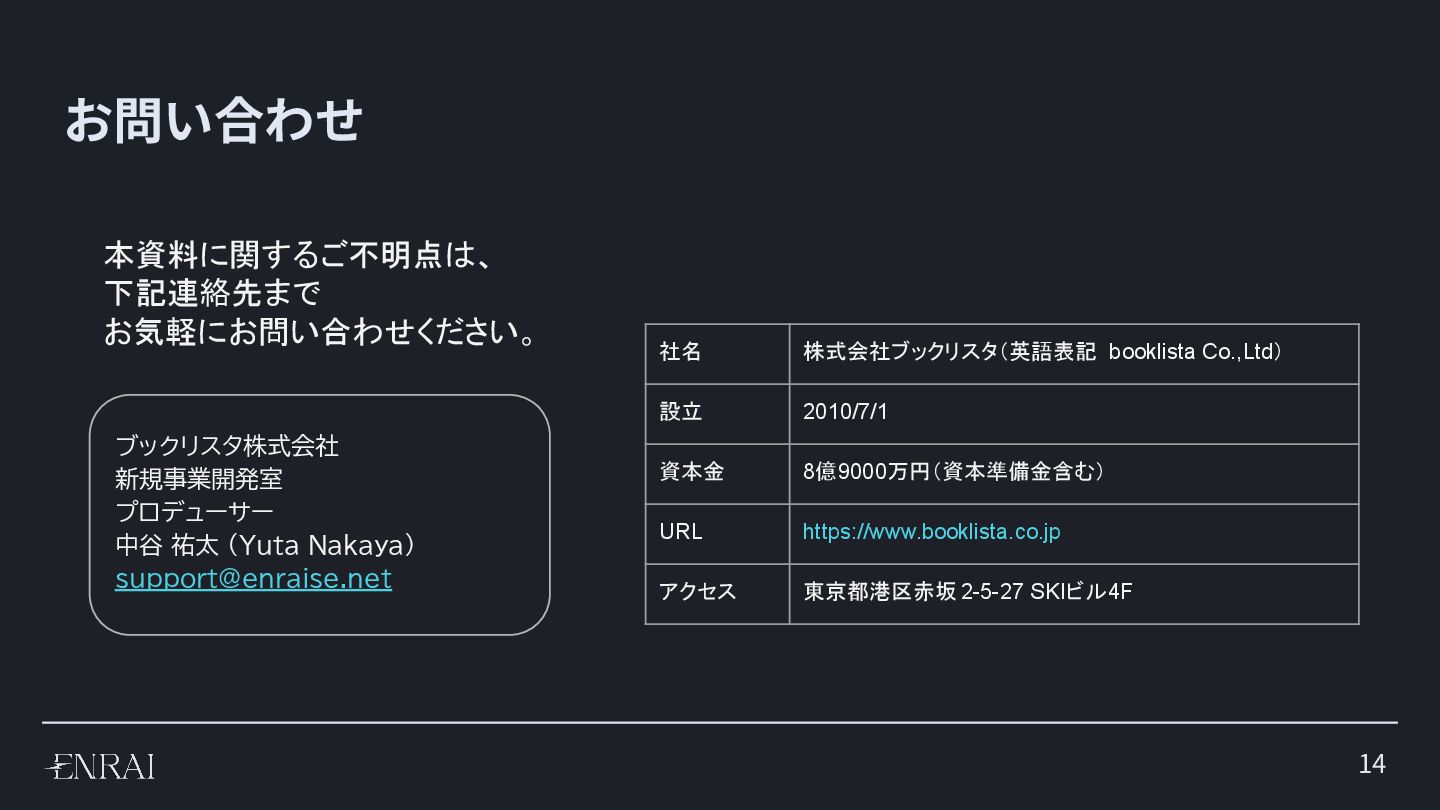Select the 中谷 祐太 (Yuta Nakaya) name

pos(265,546)
